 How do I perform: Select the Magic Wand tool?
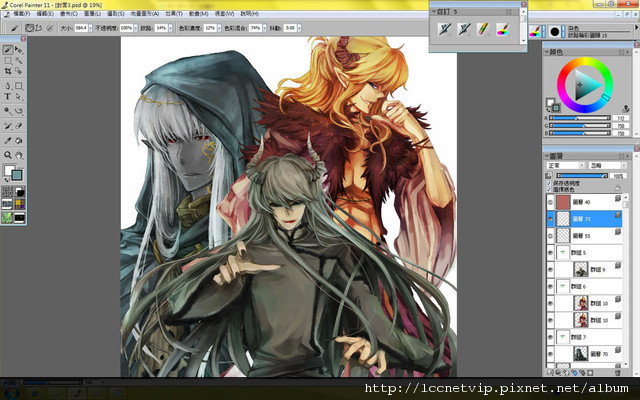coord(19,60)
